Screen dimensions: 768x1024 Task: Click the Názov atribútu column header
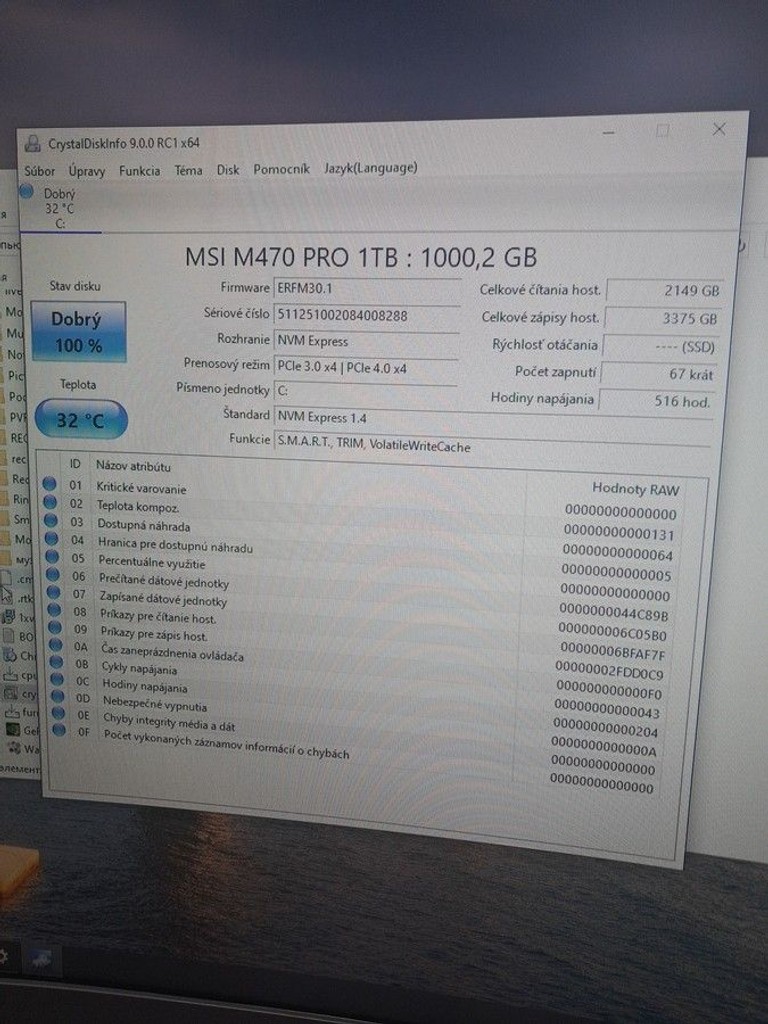coord(133,466)
